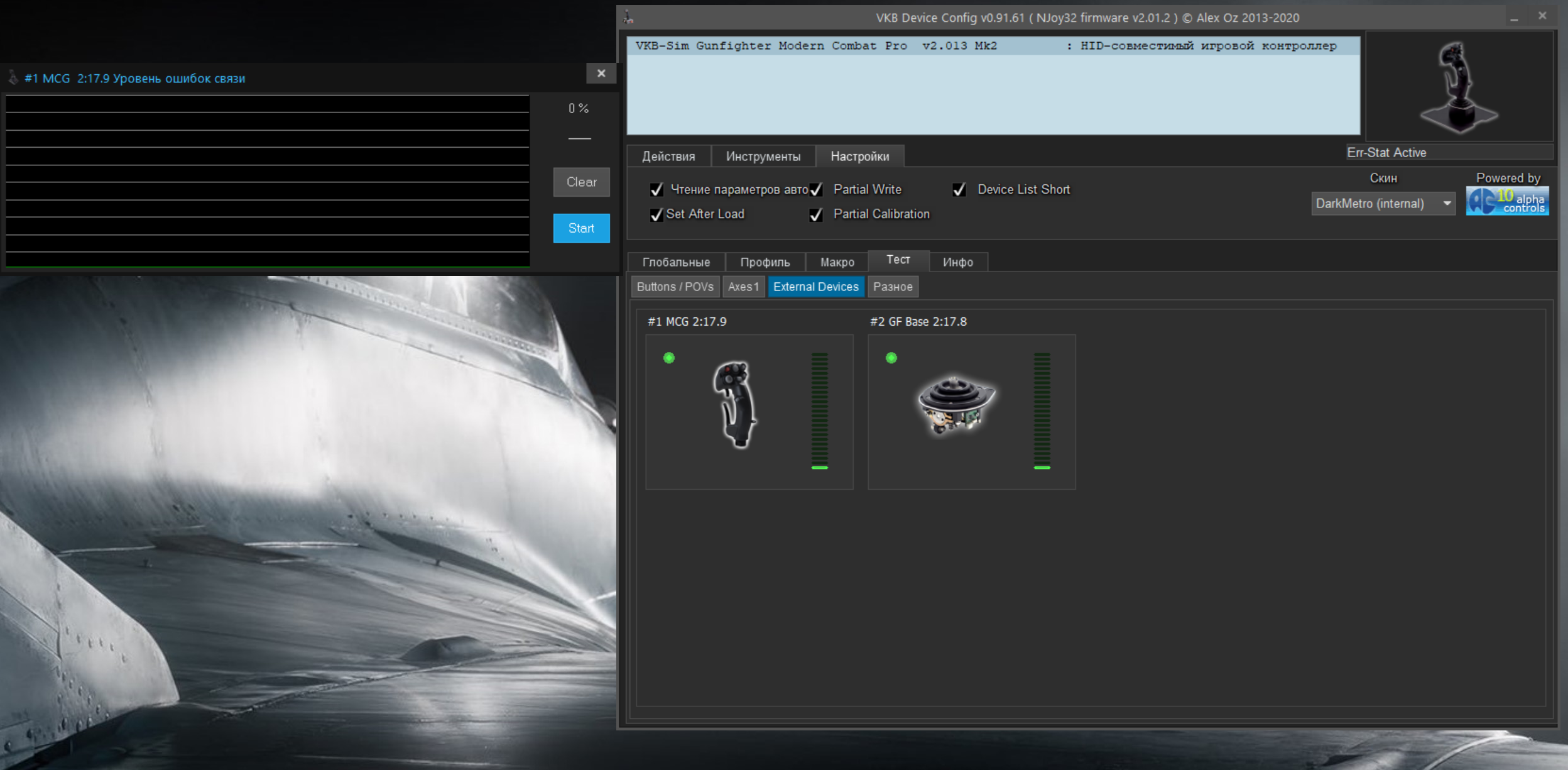Open the Макро tab
The width and height of the screenshot is (1568, 770).
tap(837, 262)
